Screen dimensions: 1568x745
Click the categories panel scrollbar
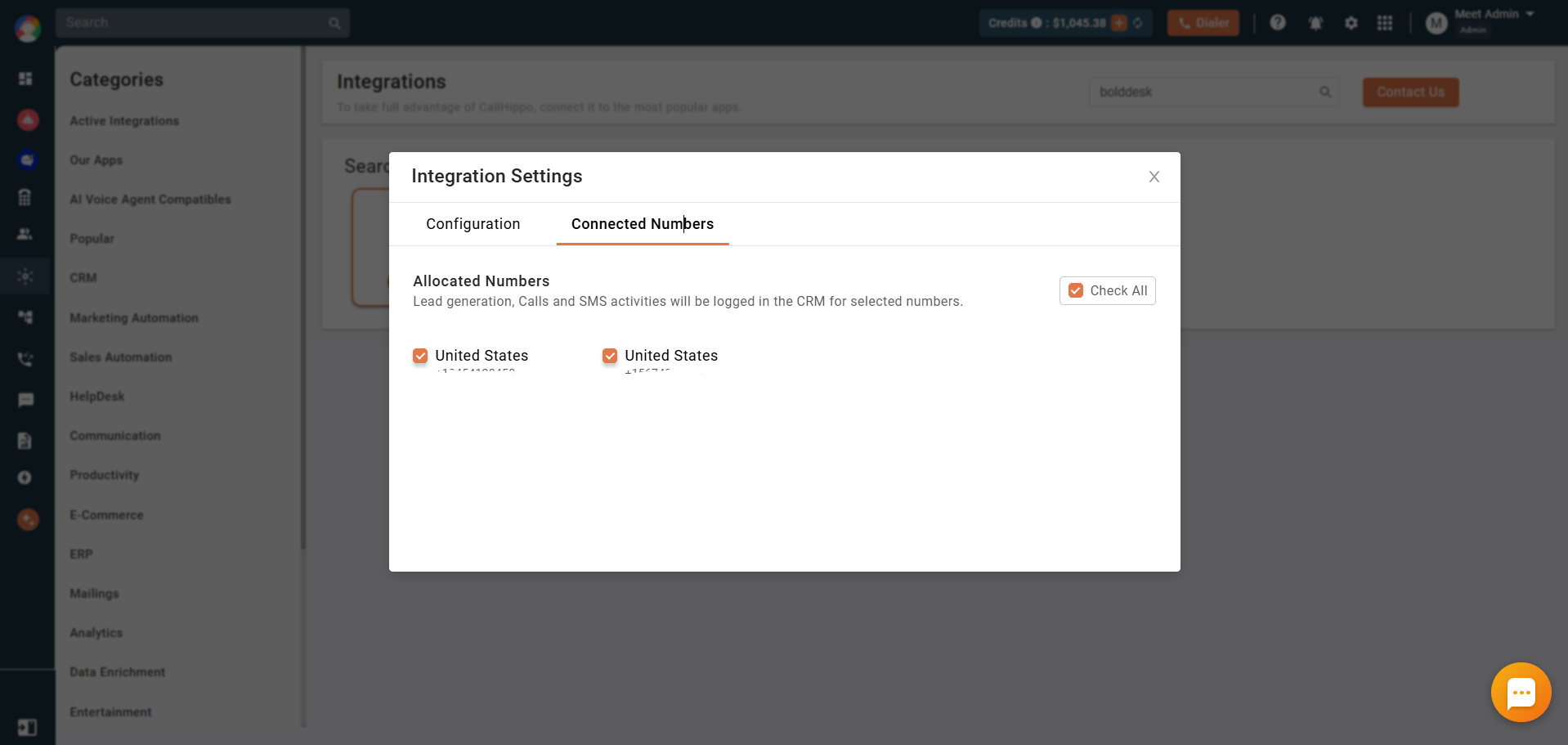pos(303,298)
